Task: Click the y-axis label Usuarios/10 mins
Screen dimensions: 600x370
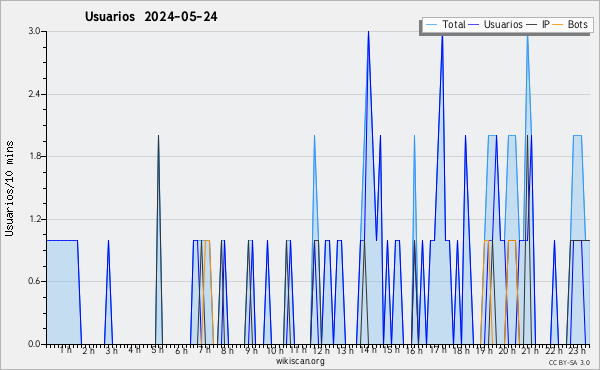Action: coord(9,188)
